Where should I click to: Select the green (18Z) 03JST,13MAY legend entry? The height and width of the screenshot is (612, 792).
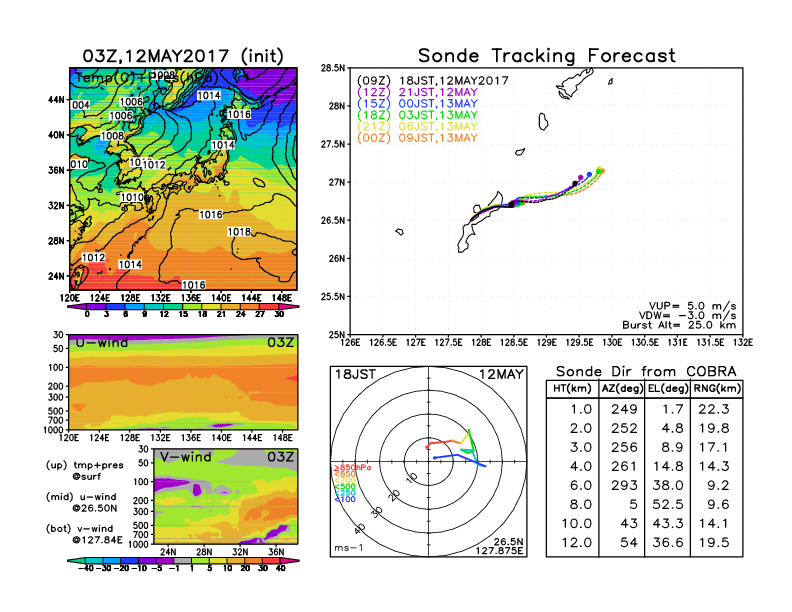417,115
